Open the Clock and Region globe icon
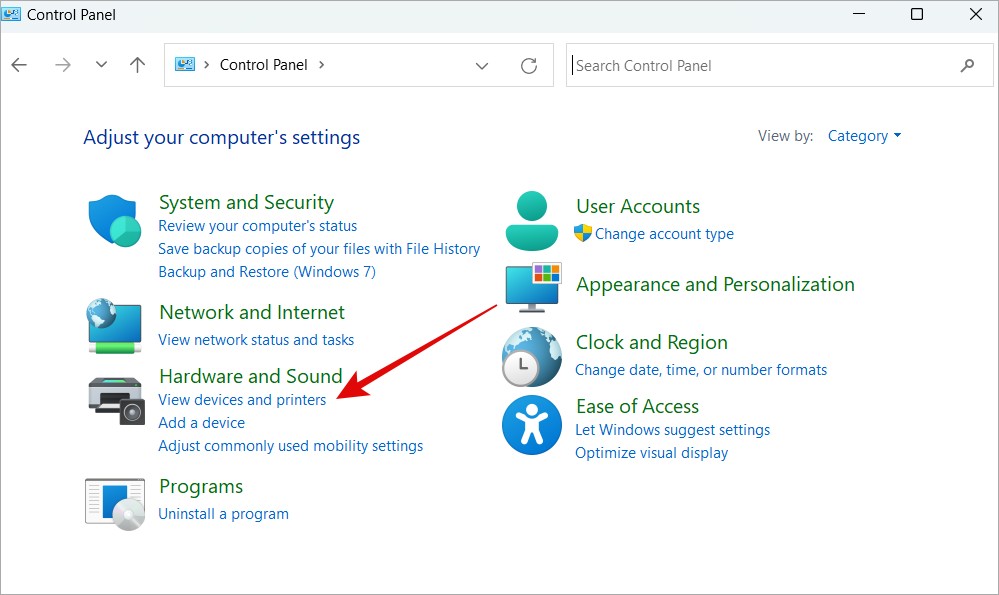Viewport: 999px width, 595px height. (x=532, y=357)
